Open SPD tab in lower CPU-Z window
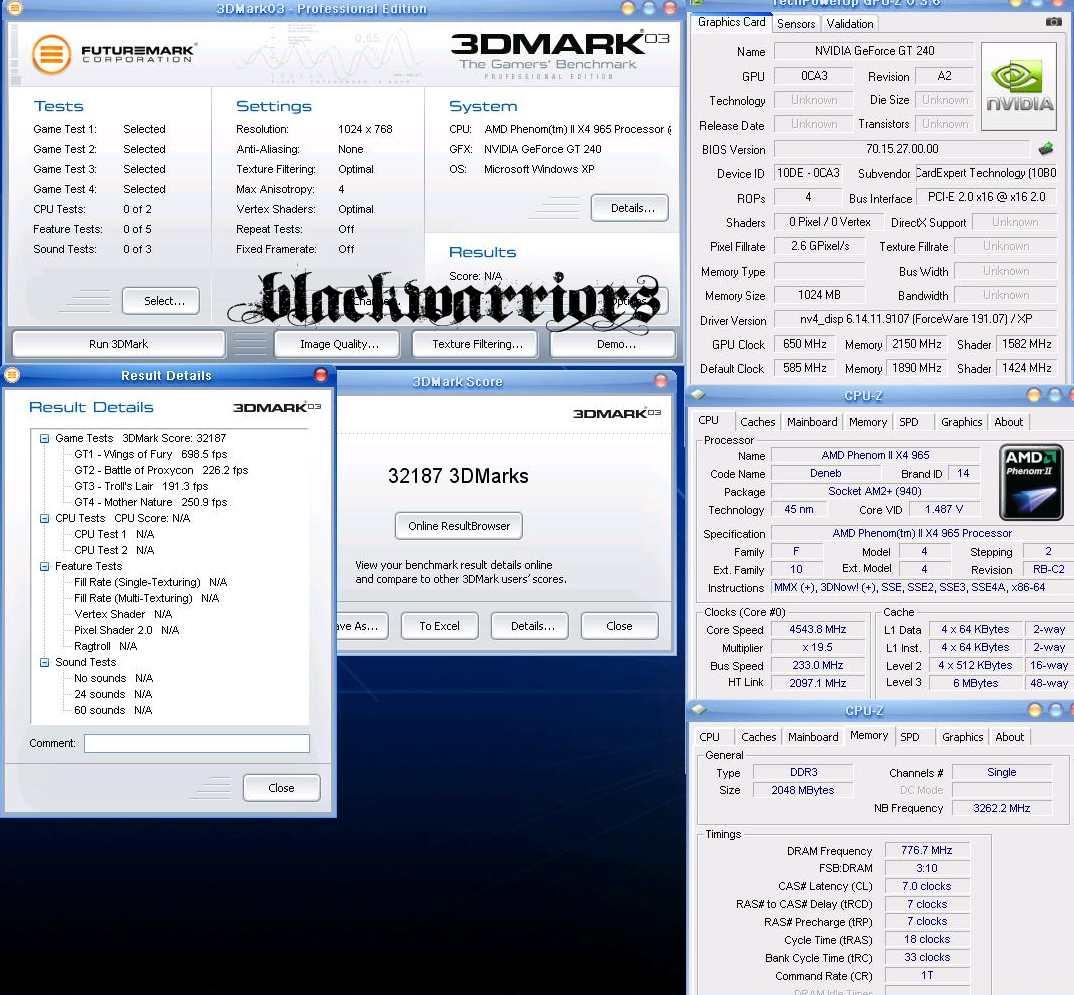 pyautogui.click(x=910, y=737)
